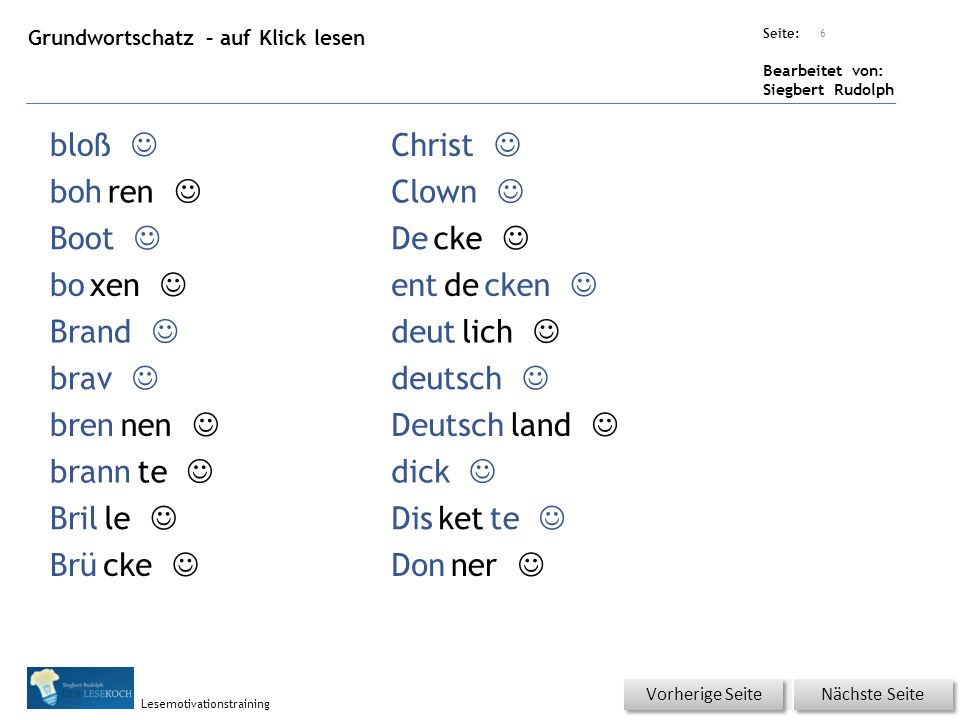
Task: Click the smiley beside Donner
Action: [531, 564]
